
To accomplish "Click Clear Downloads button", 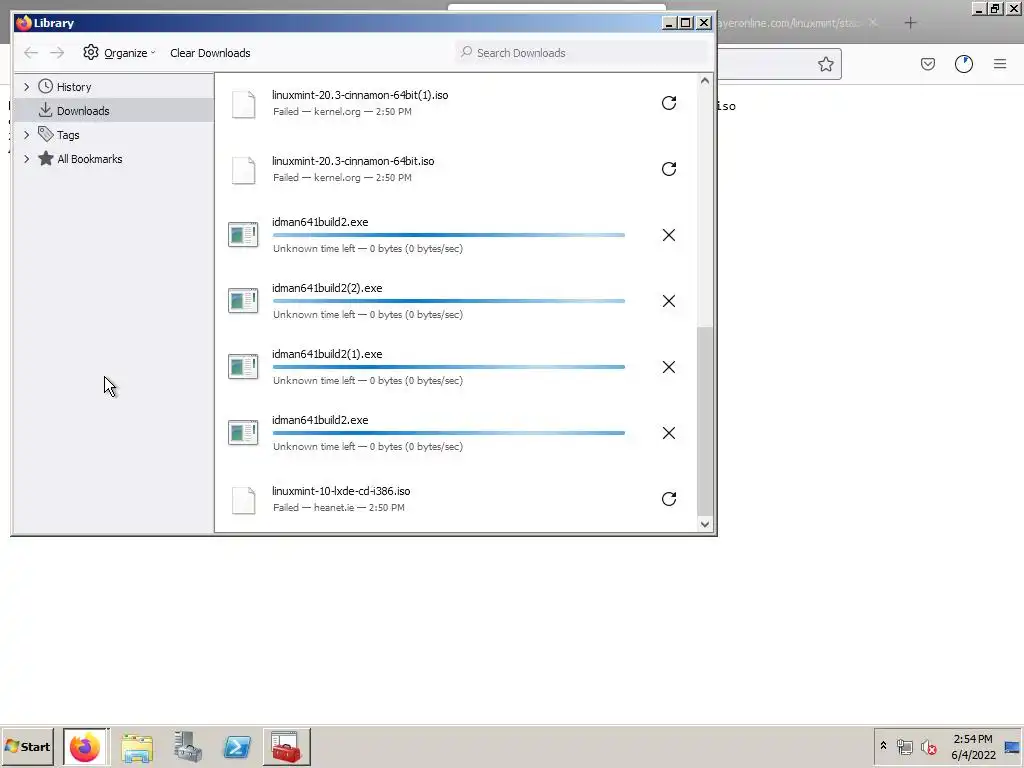I will pyautogui.click(x=210, y=53).
